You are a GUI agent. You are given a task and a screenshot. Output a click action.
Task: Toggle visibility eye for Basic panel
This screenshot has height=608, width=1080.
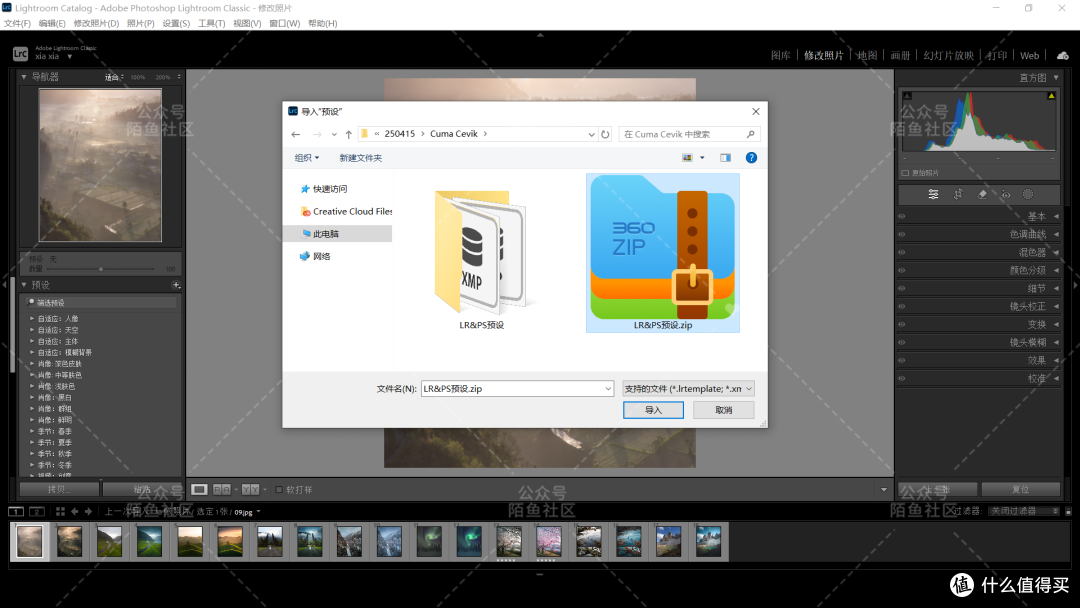tap(902, 216)
